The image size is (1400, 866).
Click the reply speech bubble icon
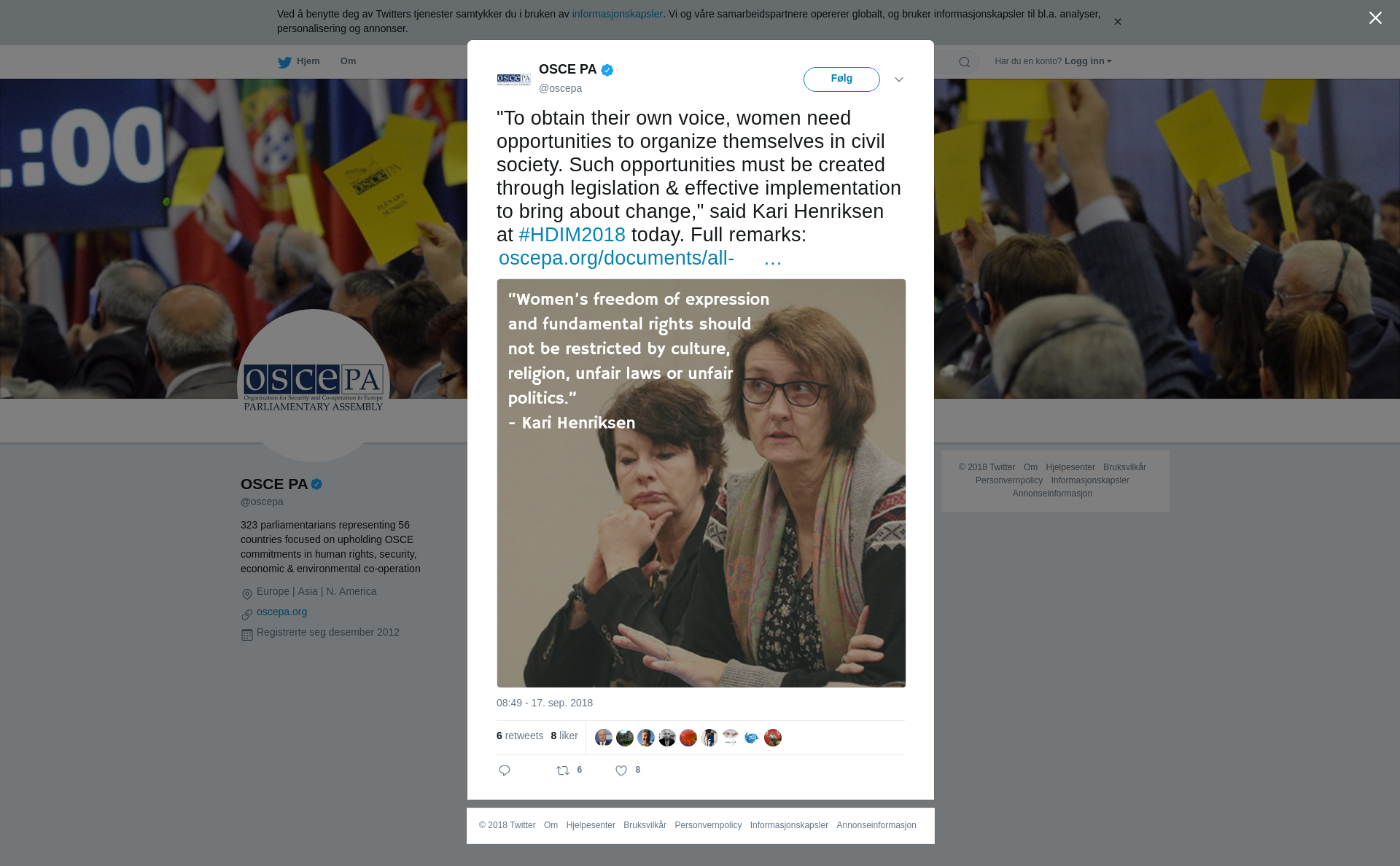click(505, 771)
